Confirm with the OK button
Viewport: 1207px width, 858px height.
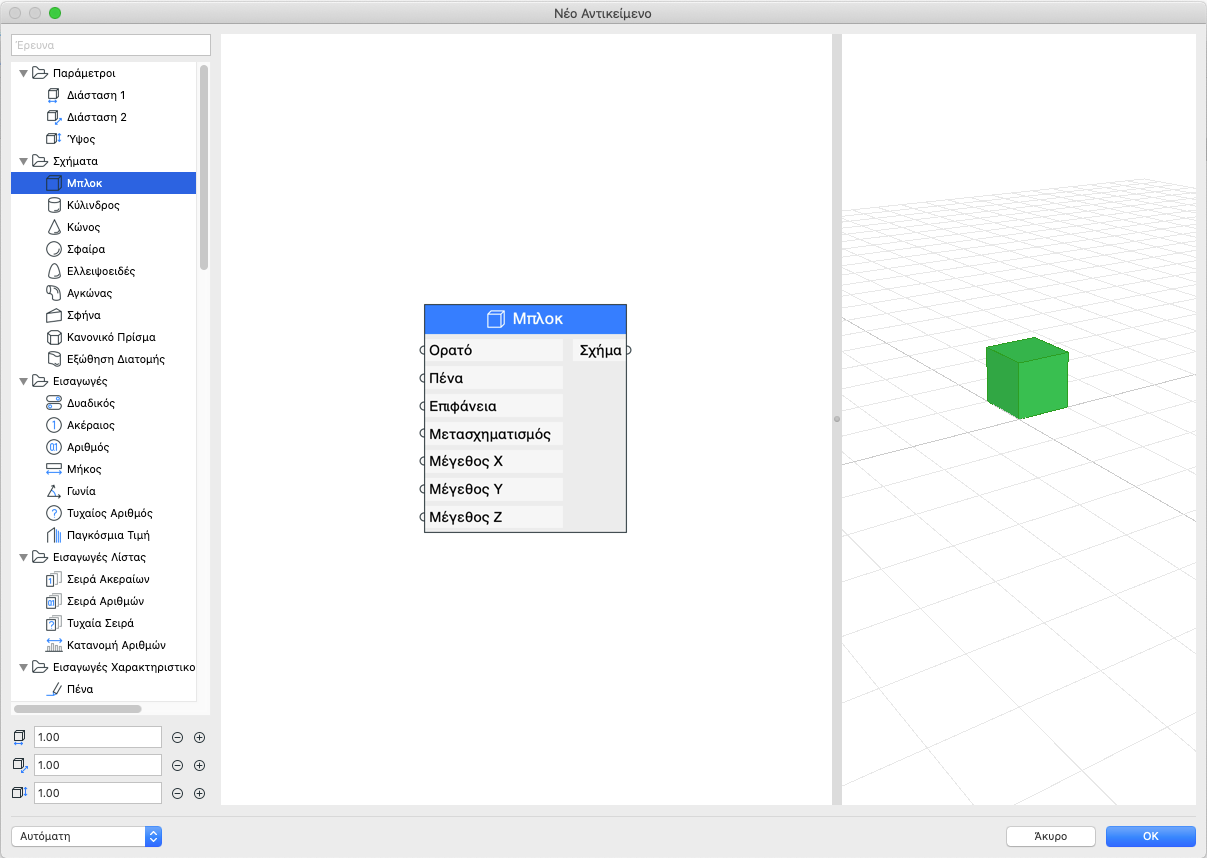pyautogui.click(x=1151, y=836)
